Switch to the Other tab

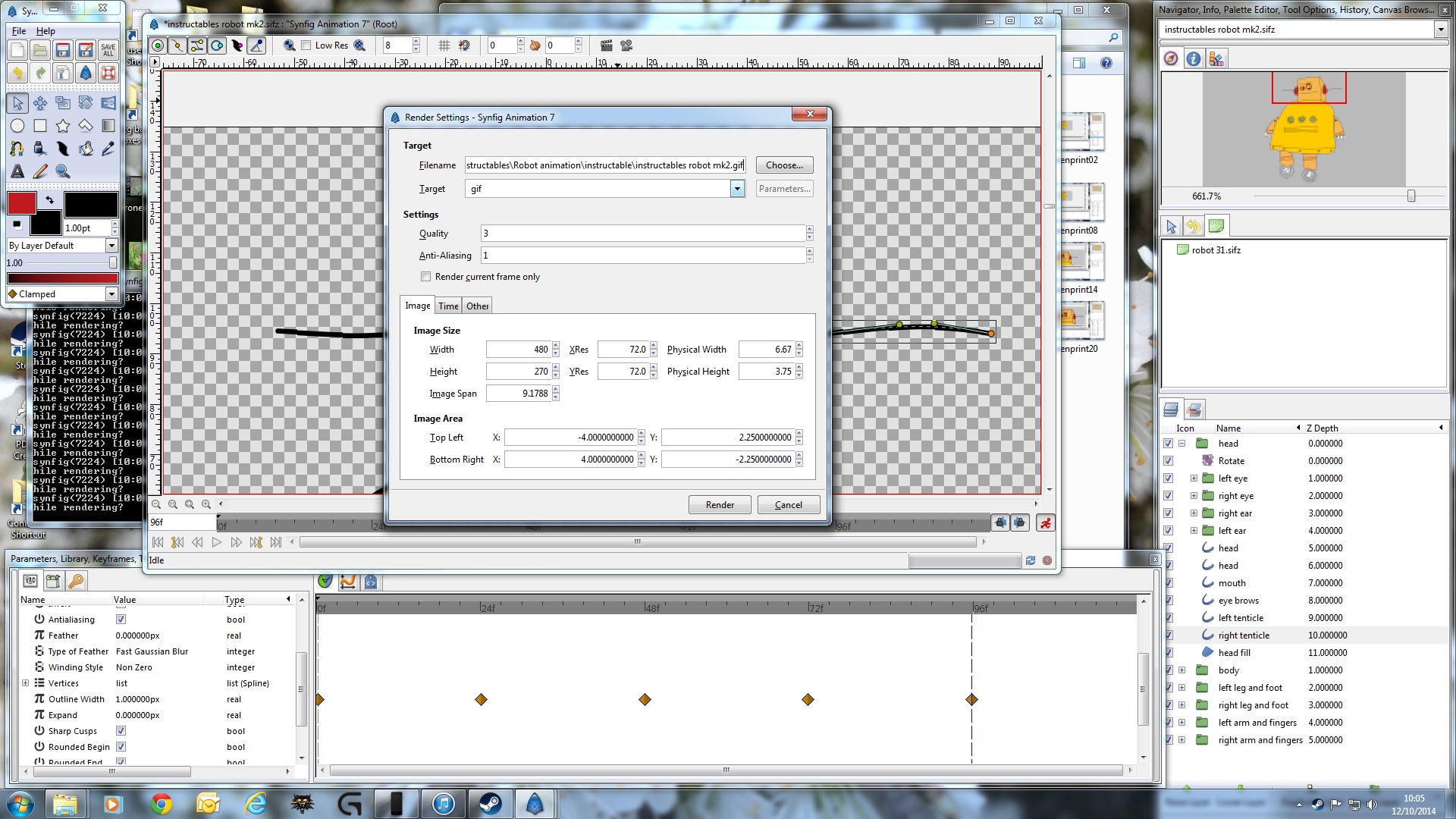click(477, 306)
